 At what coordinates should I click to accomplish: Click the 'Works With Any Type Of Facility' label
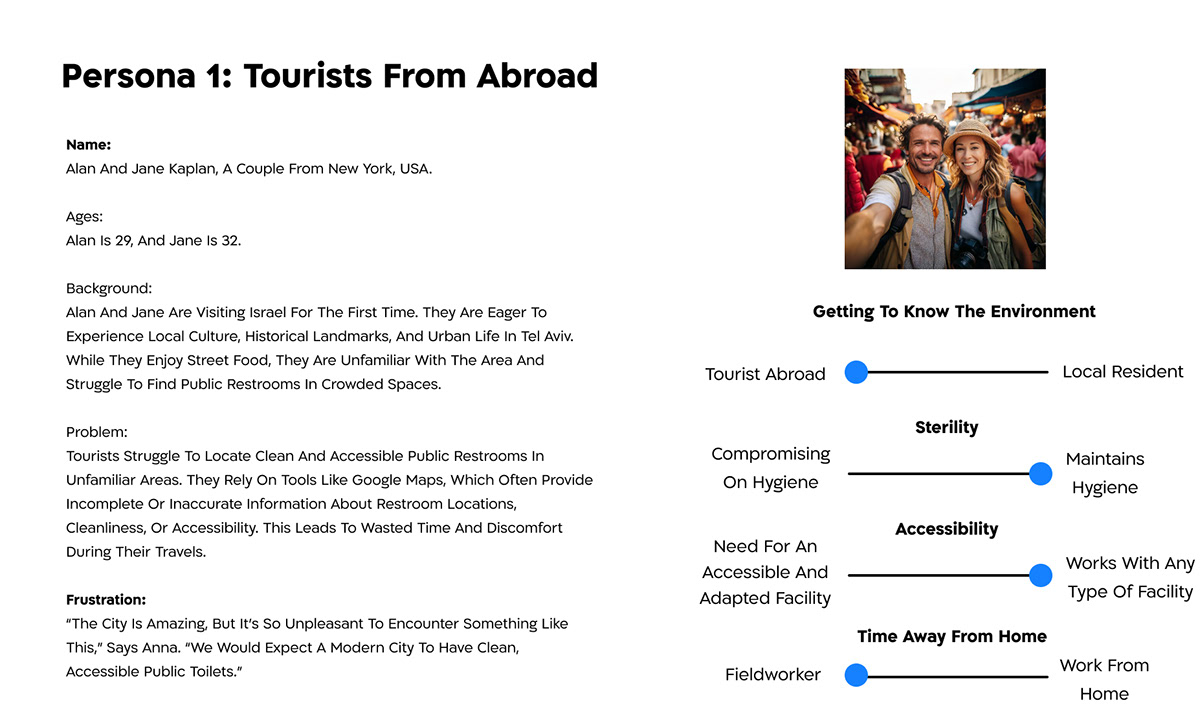click(1129, 577)
